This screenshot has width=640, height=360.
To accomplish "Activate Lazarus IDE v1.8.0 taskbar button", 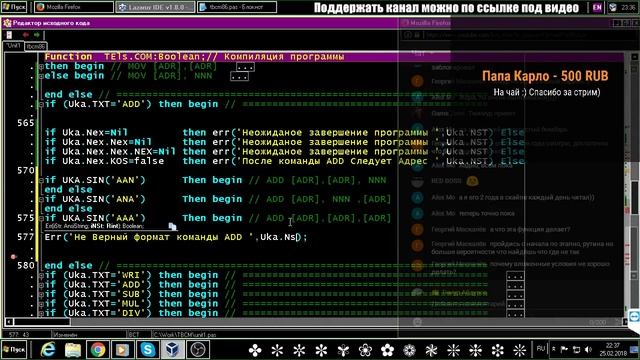I will click(x=155, y=7).
